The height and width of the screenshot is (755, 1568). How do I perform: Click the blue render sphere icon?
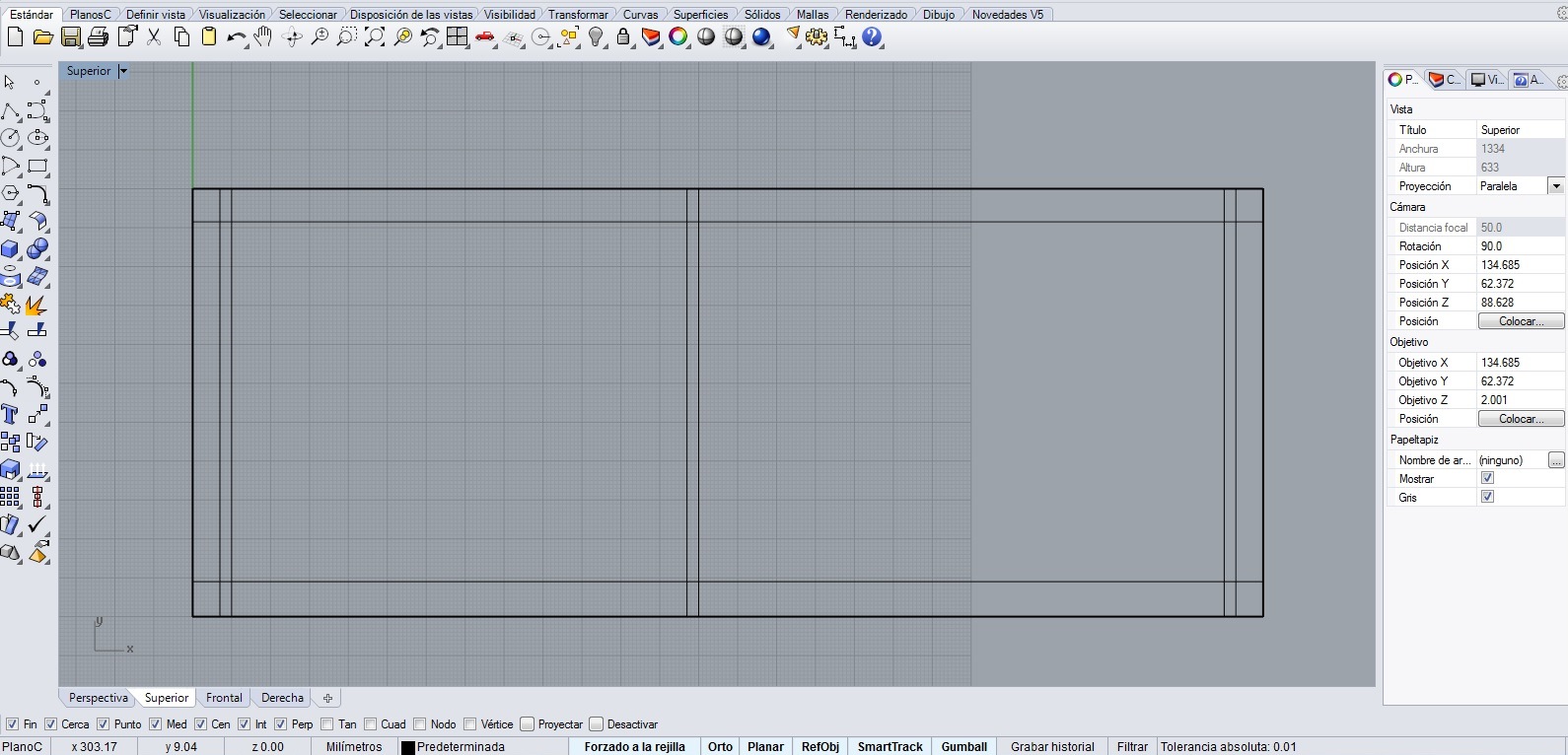point(761,37)
